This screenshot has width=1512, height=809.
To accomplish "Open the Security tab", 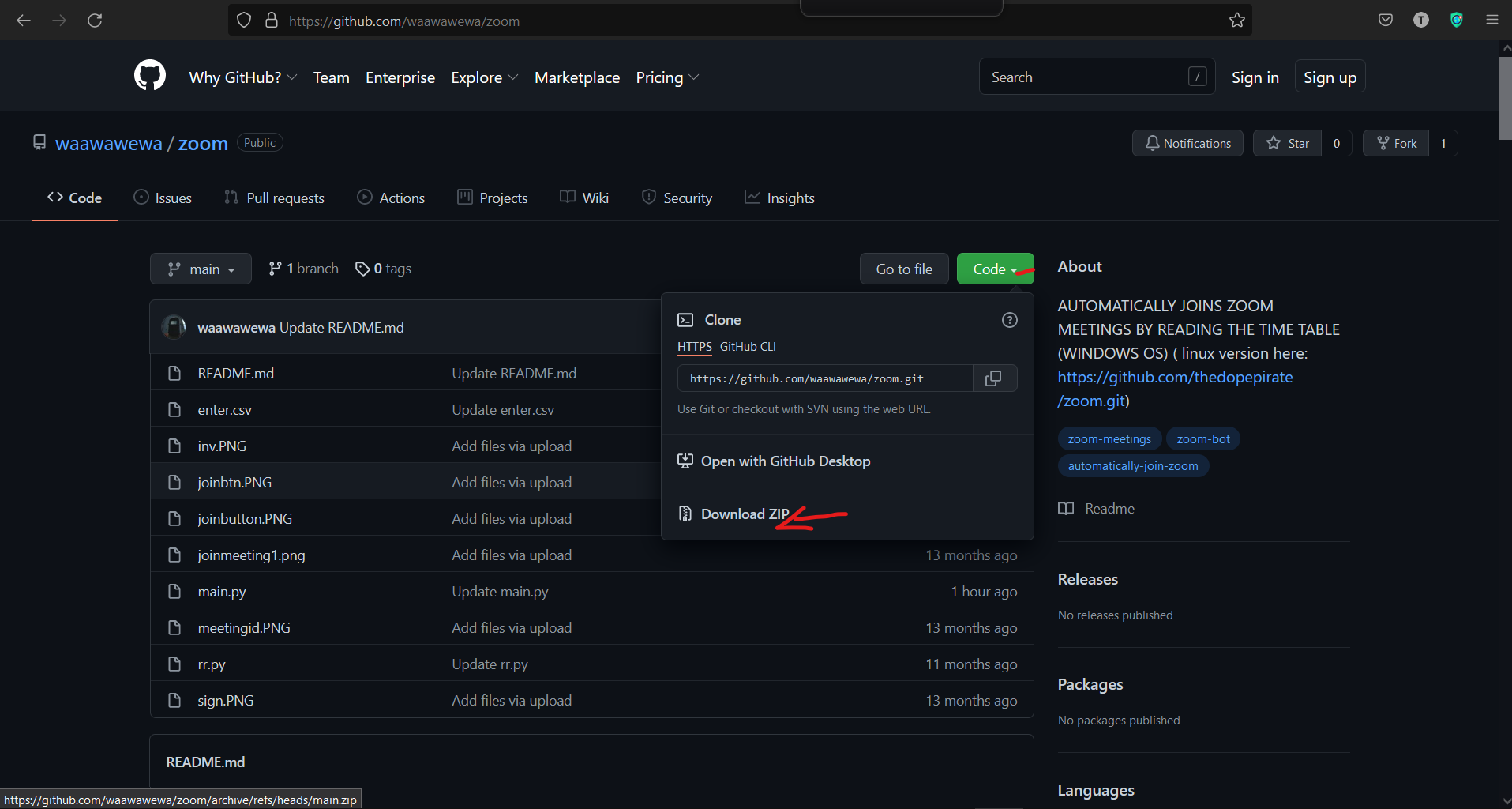I will (x=677, y=198).
